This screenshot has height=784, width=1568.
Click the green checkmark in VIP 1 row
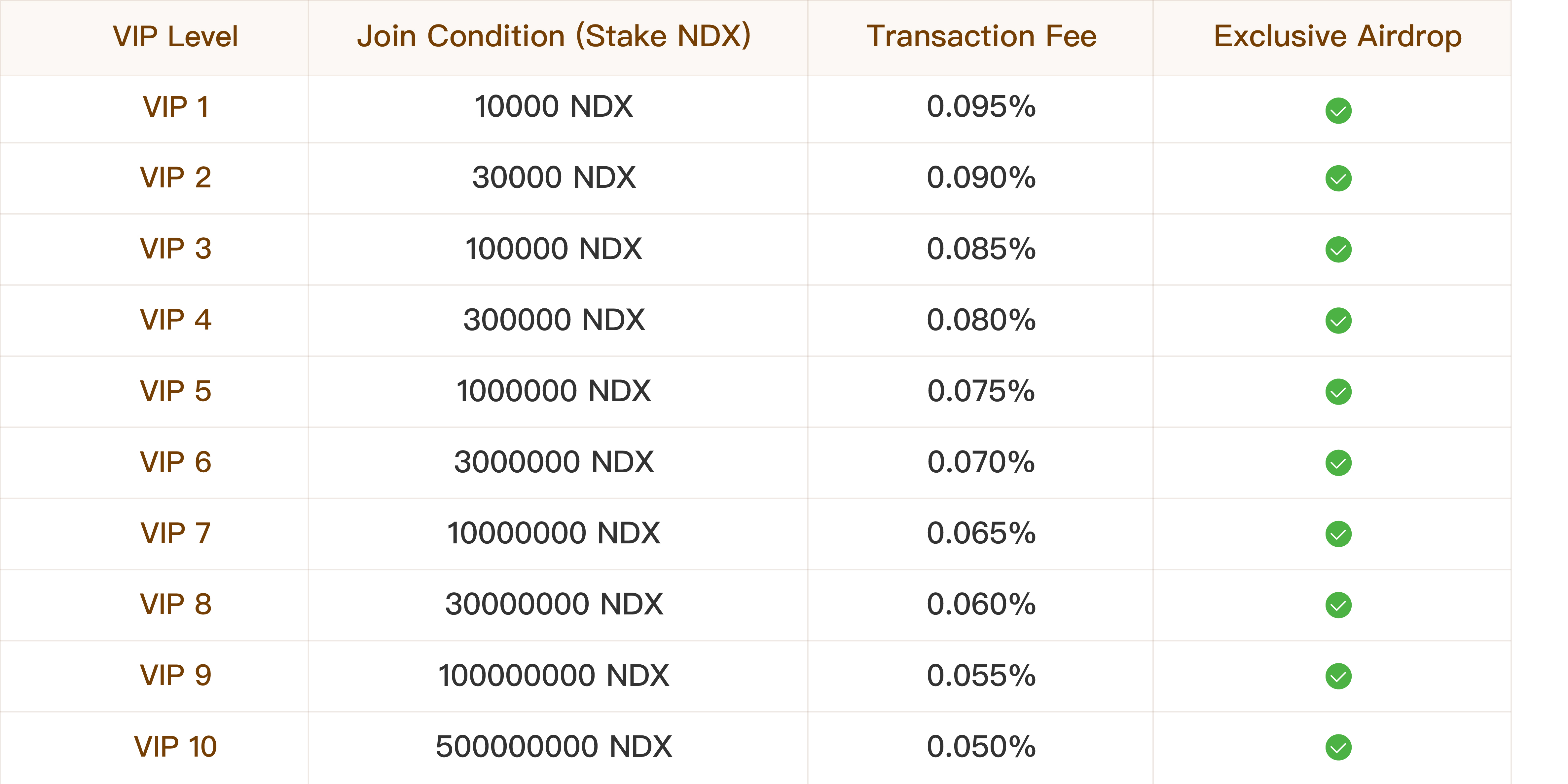click(1338, 110)
